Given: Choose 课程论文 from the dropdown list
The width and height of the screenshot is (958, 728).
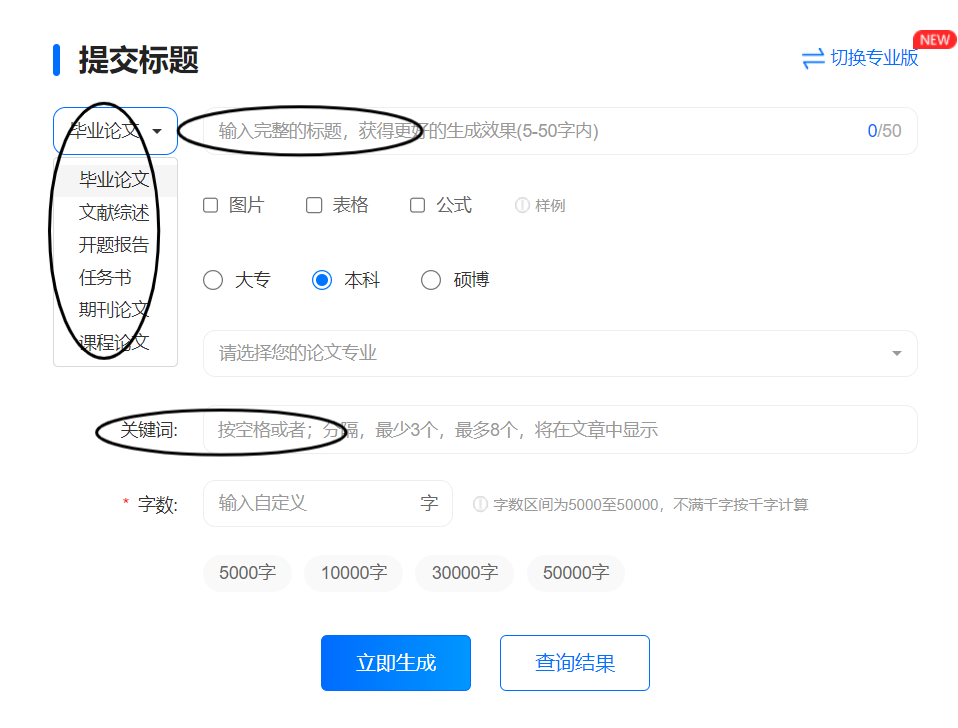Looking at the screenshot, I should [115, 342].
